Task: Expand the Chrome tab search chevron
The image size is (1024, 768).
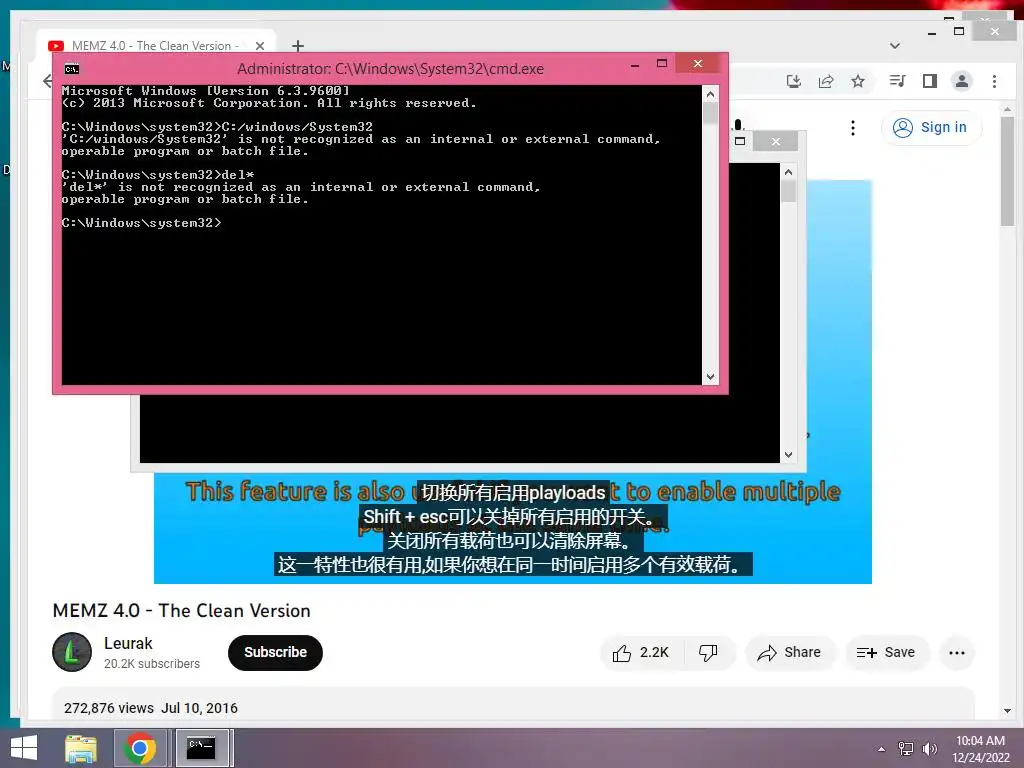Action: point(895,46)
